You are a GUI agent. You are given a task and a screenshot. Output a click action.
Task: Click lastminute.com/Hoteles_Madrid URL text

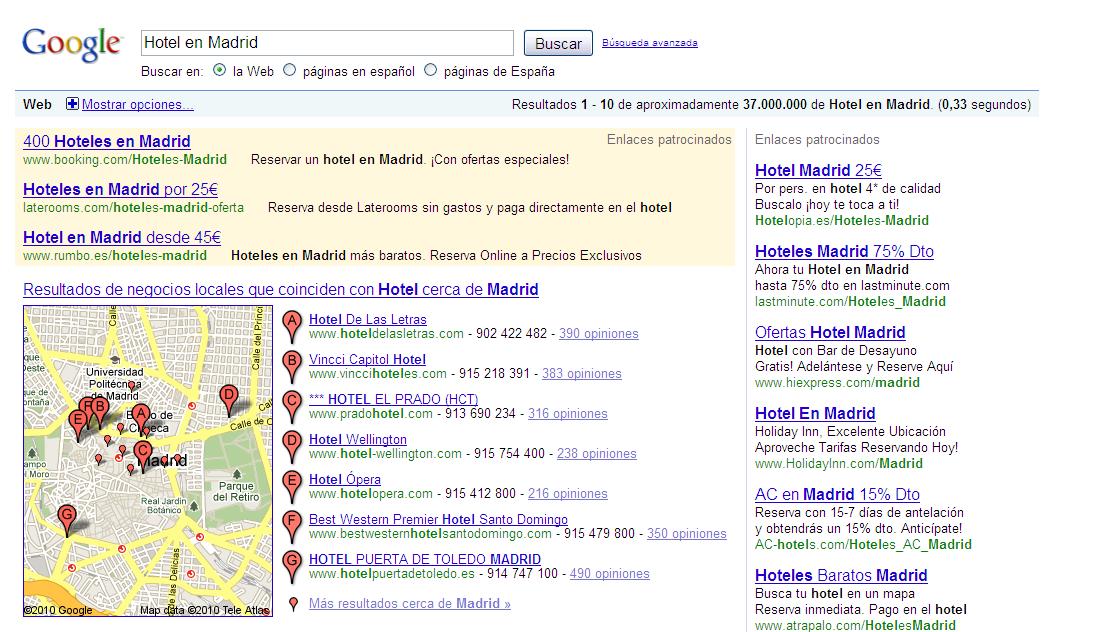click(850, 302)
